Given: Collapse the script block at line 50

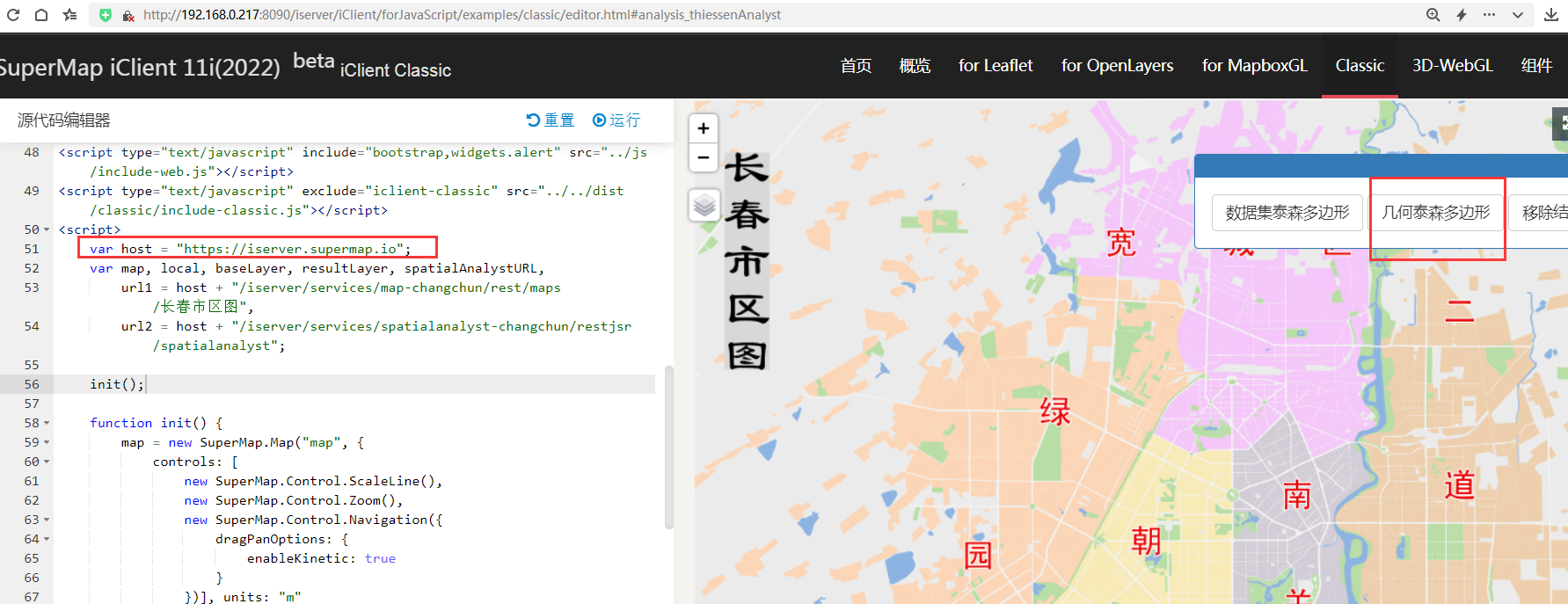Looking at the screenshot, I should point(47,230).
